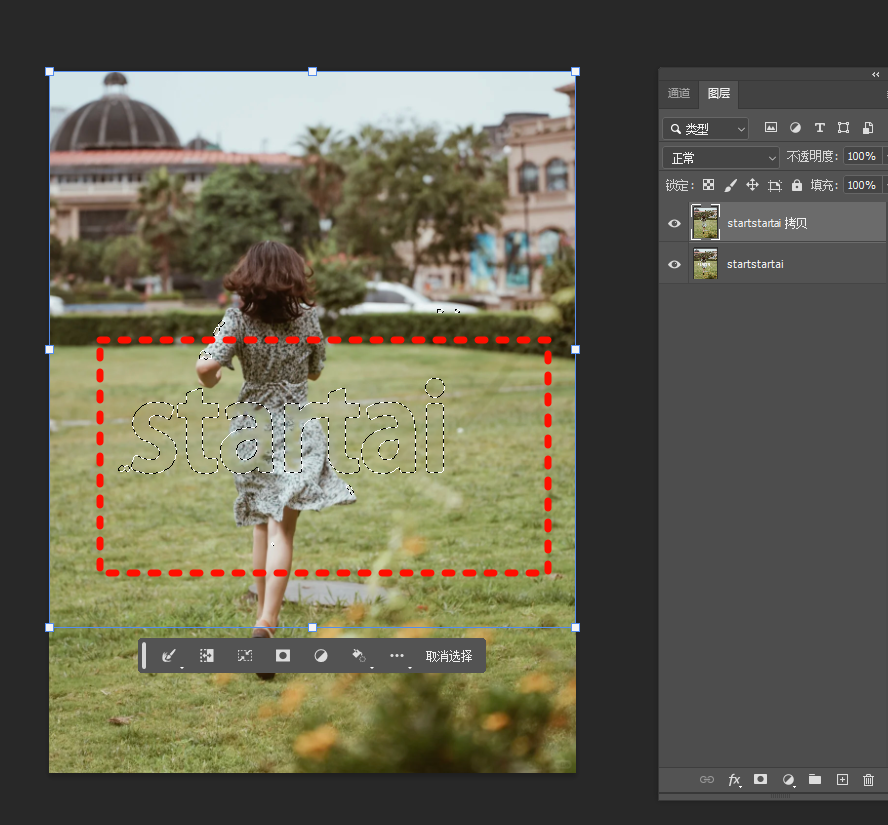This screenshot has height=825, width=888.
Task: Create a new layer group folder
Action: (x=815, y=779)
